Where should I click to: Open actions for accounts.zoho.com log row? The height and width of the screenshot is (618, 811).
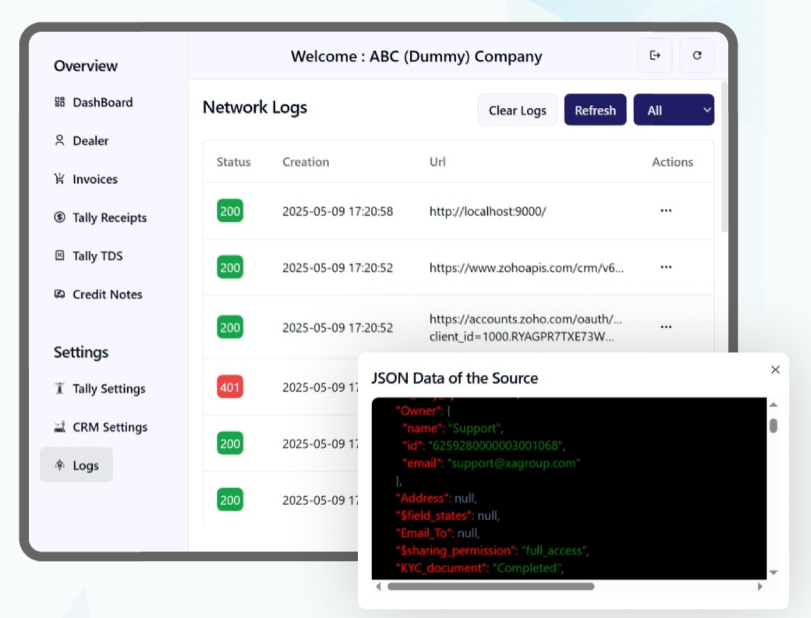click(x=666, y=327)
